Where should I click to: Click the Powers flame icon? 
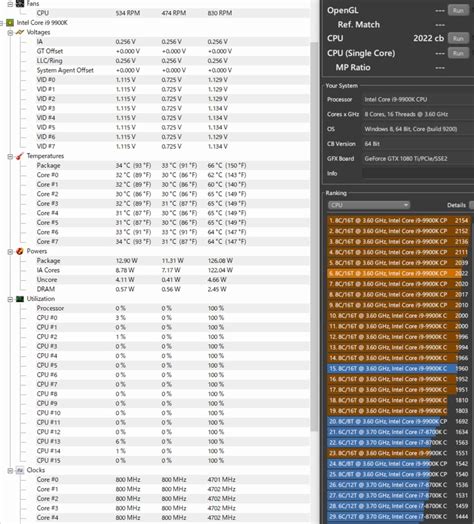point(20,251)
